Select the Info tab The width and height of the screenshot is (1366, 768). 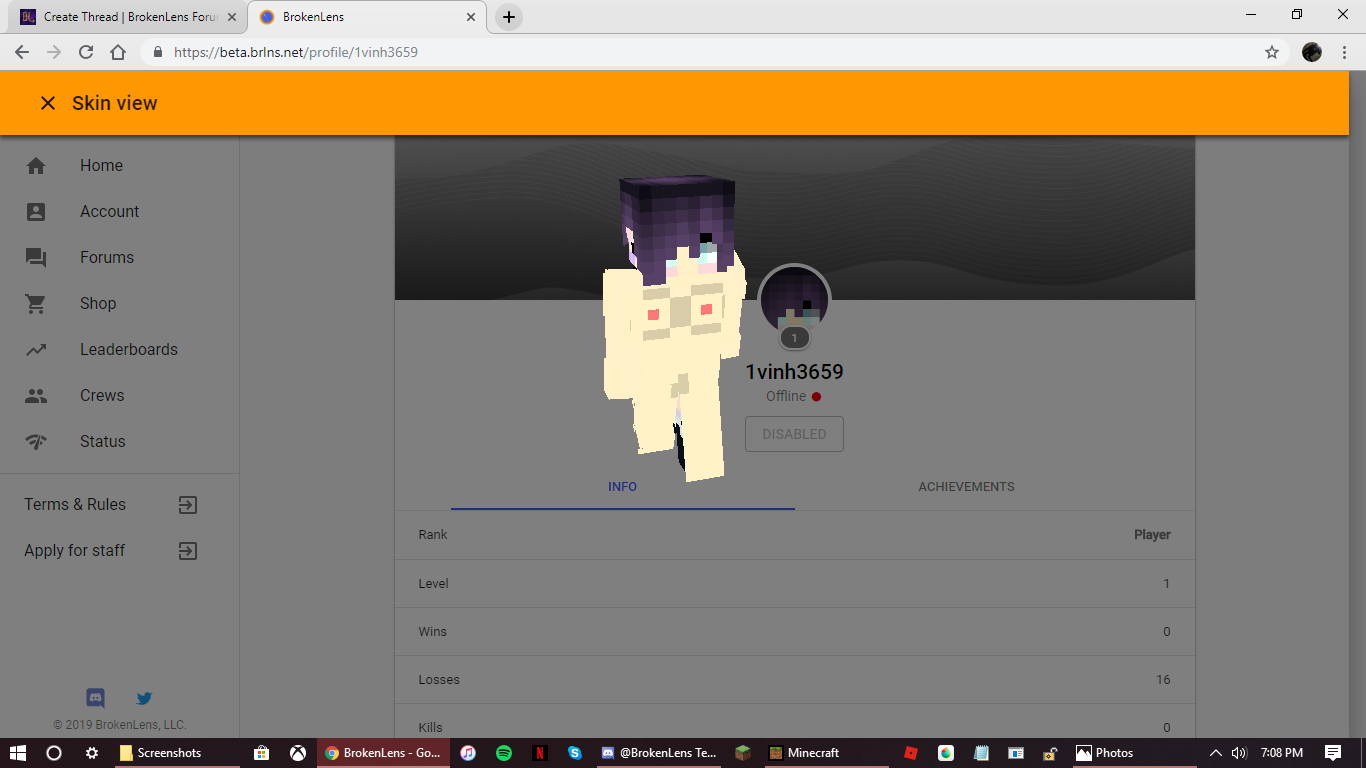pos(622,487)
